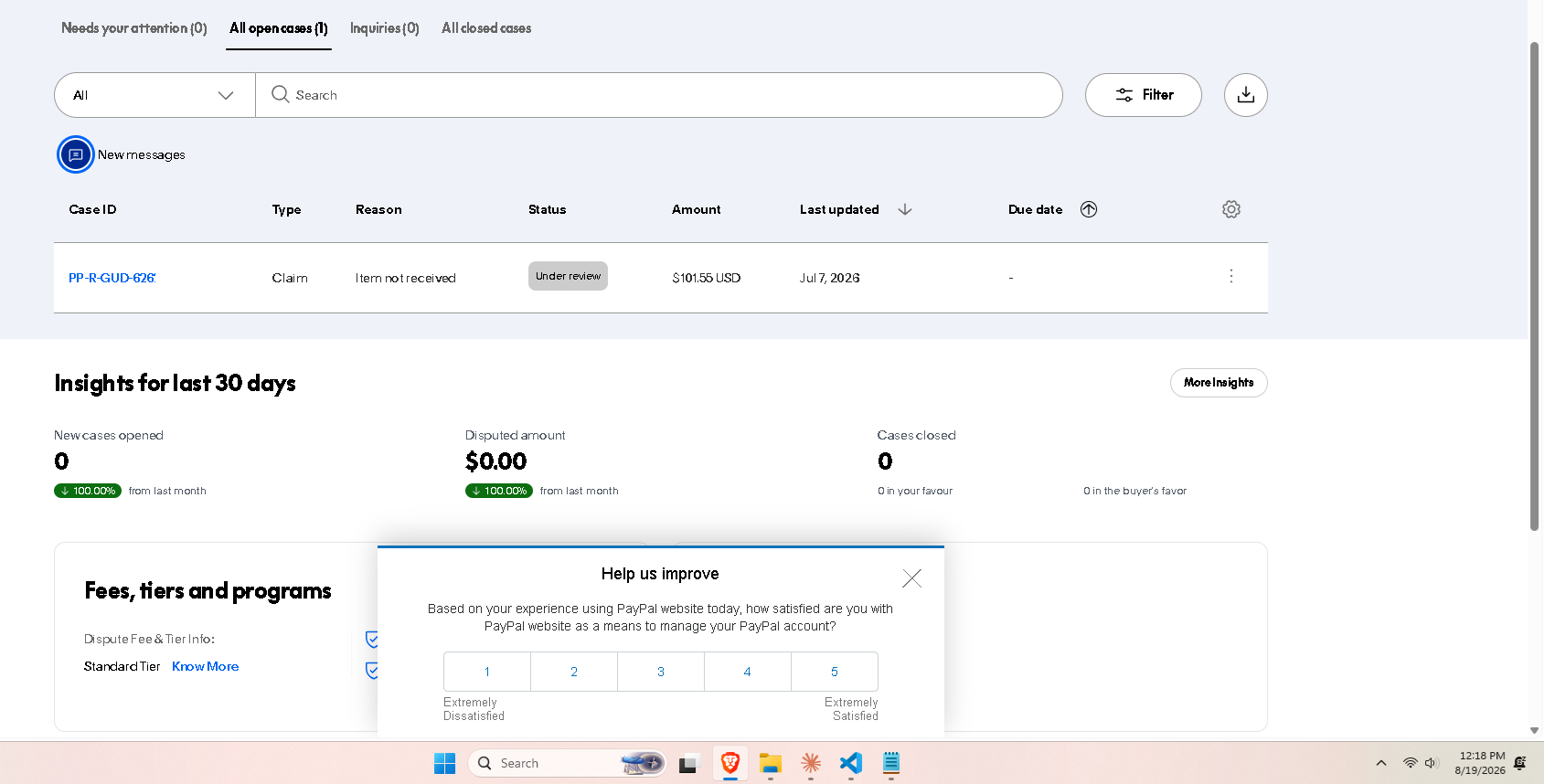Rate satisfaction as 4

point(748,672)
